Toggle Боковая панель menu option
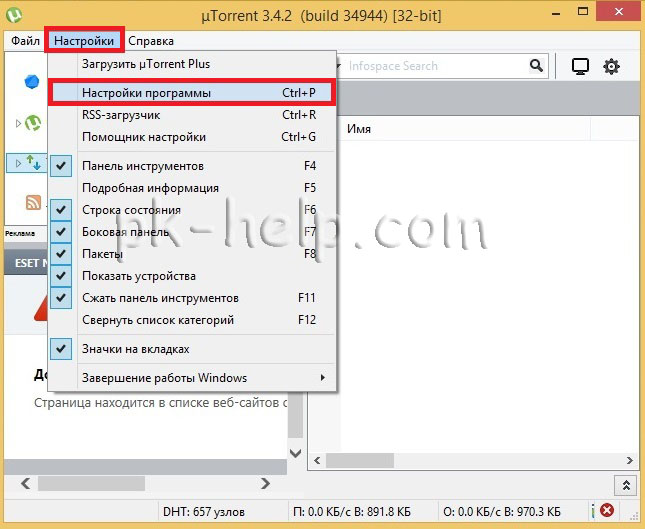This screenshot has width=645, height=529. [x=193, y=232]
